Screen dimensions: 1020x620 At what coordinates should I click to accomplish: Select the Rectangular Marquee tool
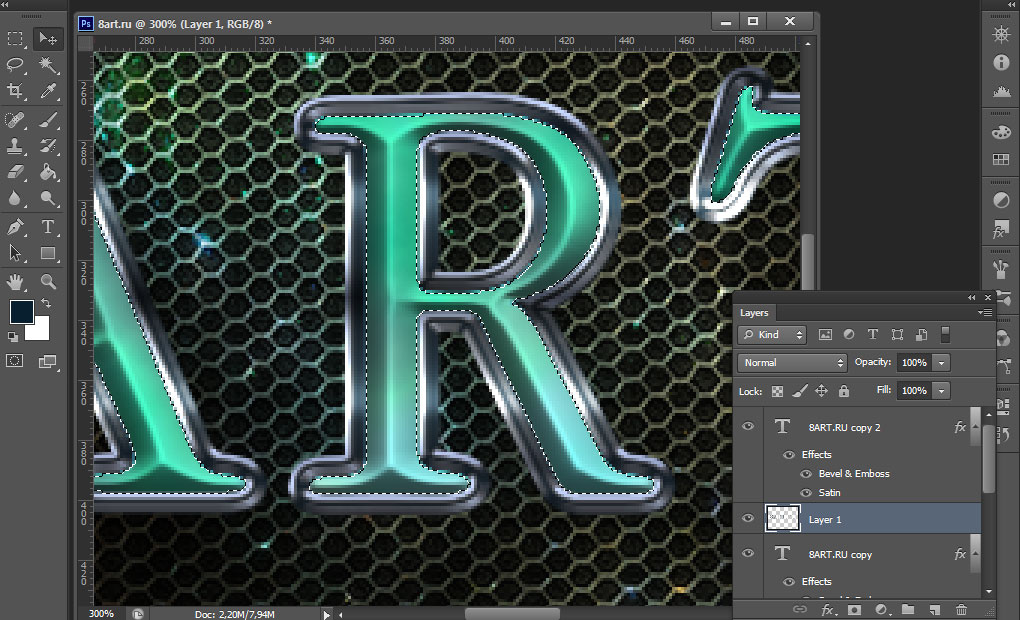click(15, 39)
